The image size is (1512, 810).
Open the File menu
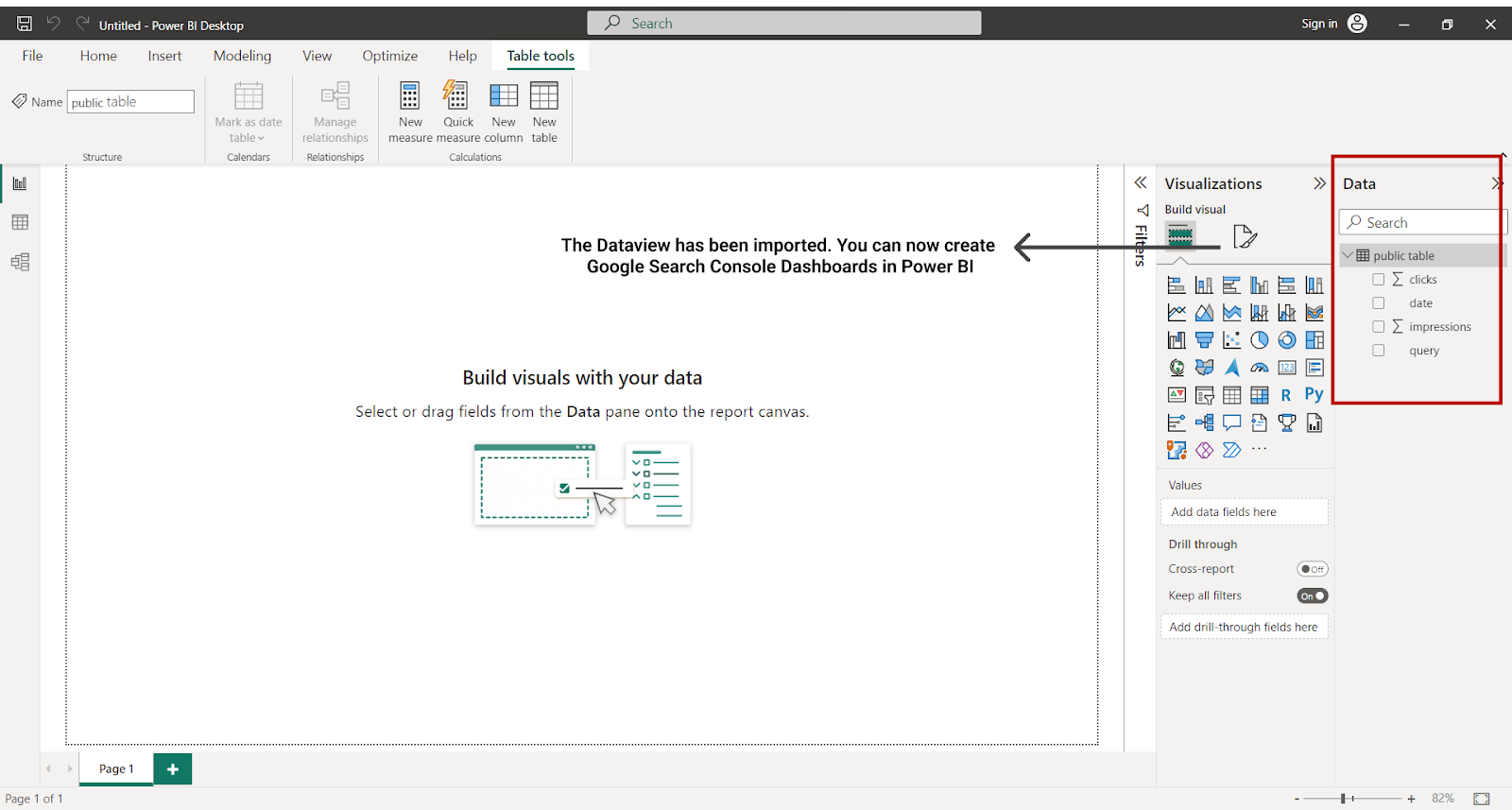(32, 56)
